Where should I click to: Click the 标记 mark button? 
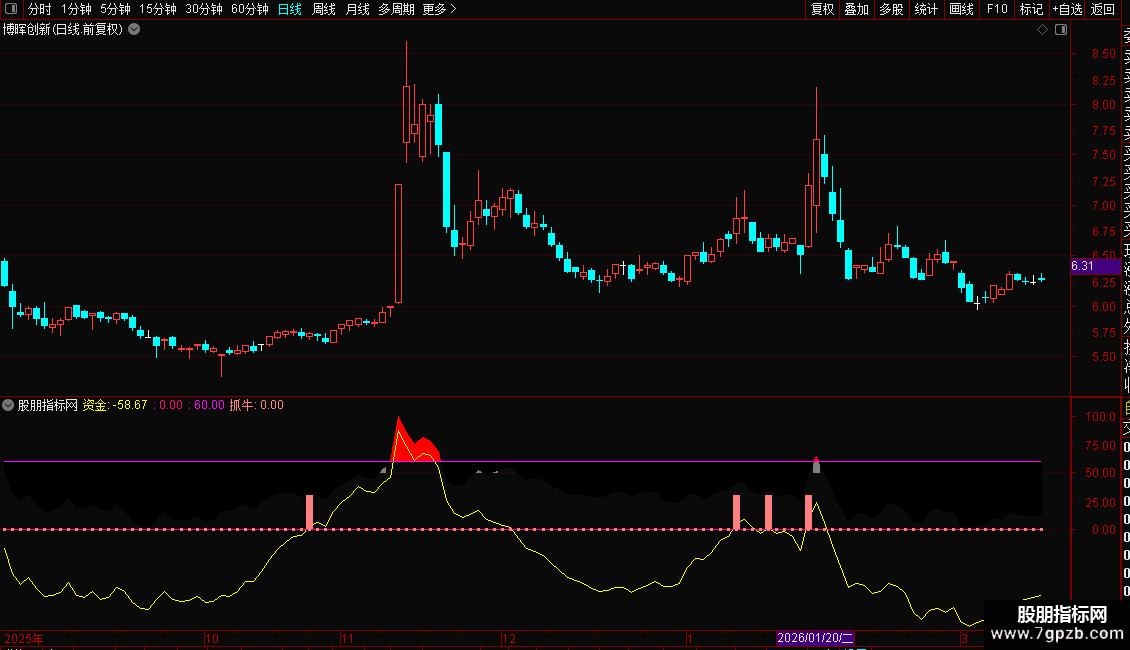tap(1031, 9)
